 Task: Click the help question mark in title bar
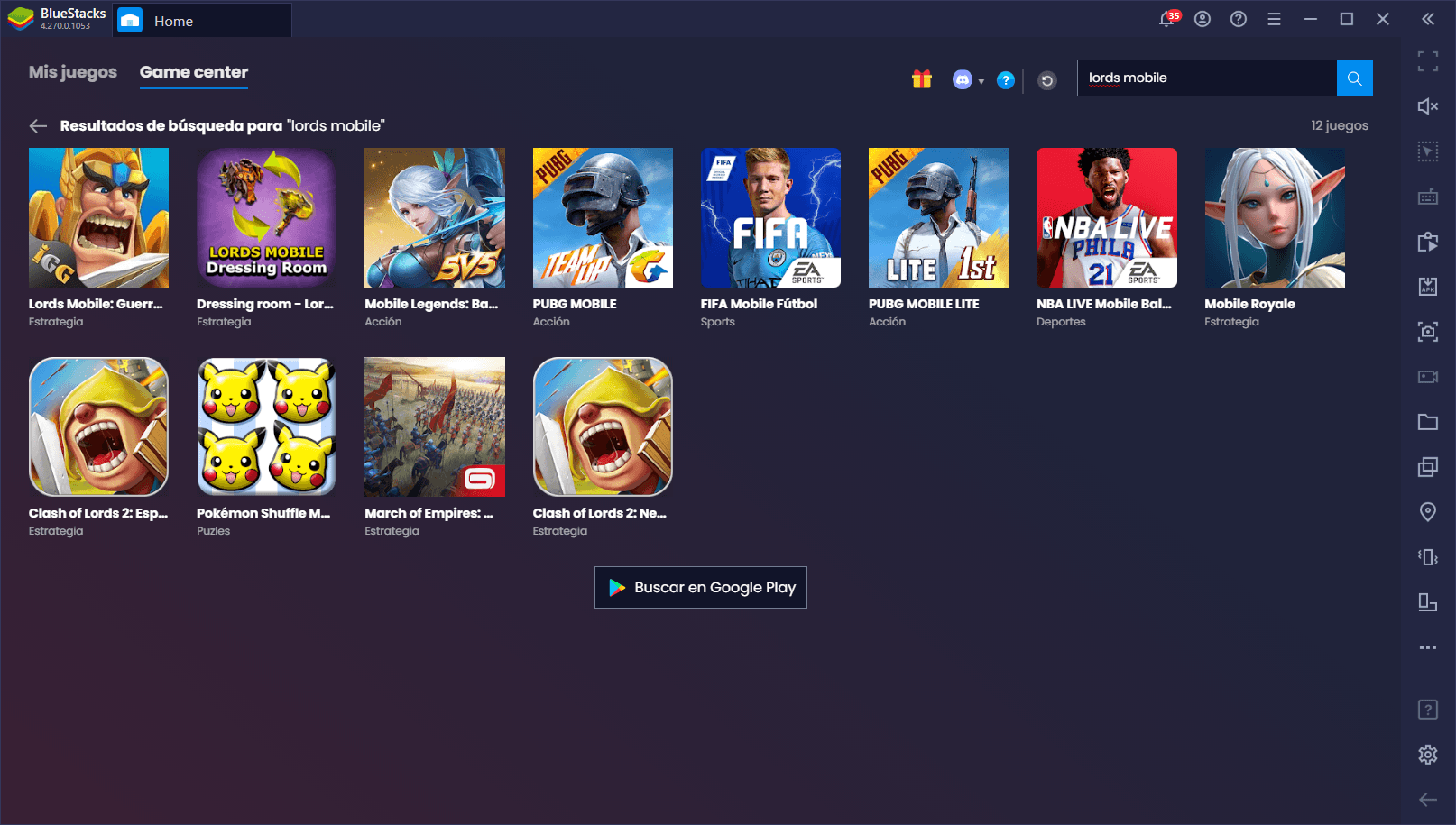tap(1239, 19)
